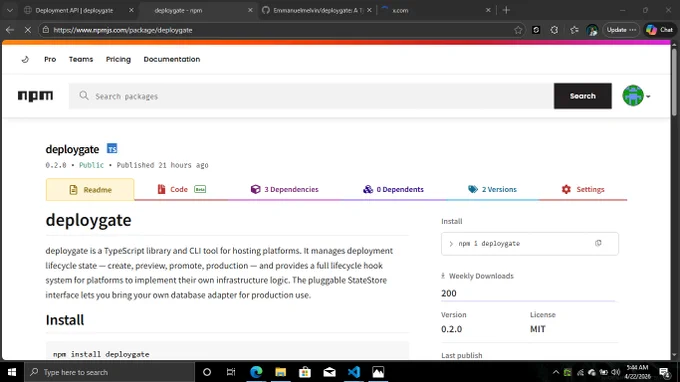Open the Teams link

(x=81, y=59)
